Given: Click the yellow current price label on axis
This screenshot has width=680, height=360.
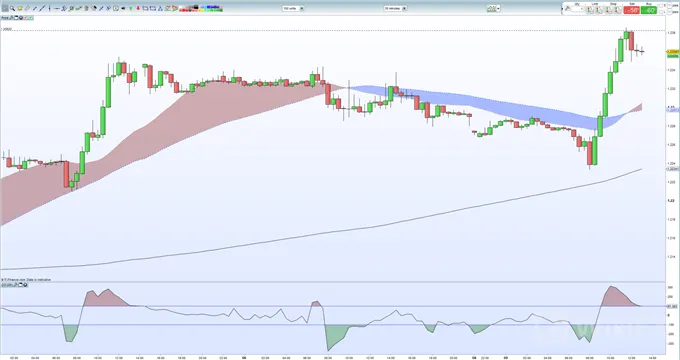Looking at the screenshot, I should pyautogui.click(x=673, y=52).
